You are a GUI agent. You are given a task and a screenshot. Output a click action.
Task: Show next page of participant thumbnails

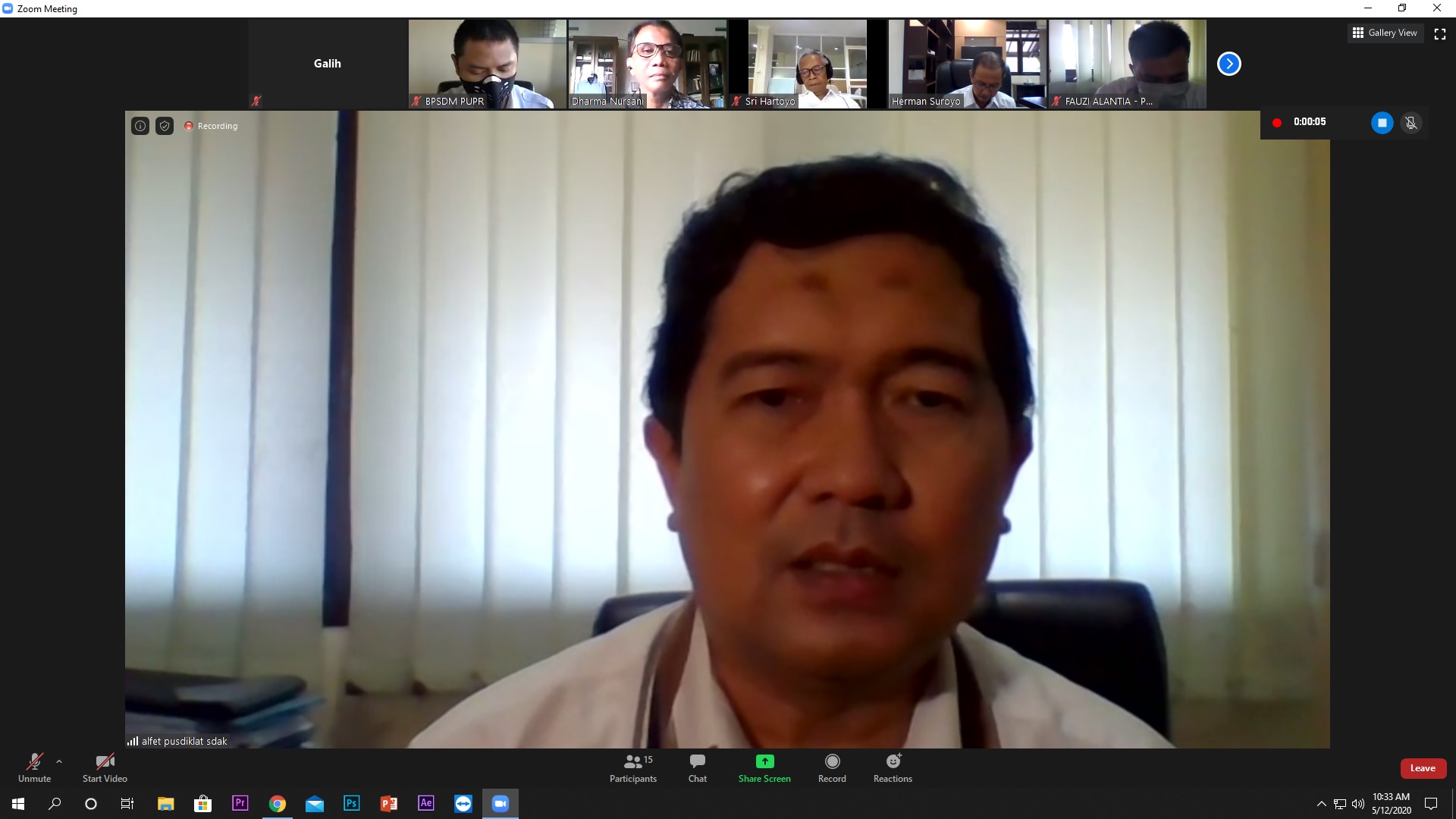pos(1228,64)
